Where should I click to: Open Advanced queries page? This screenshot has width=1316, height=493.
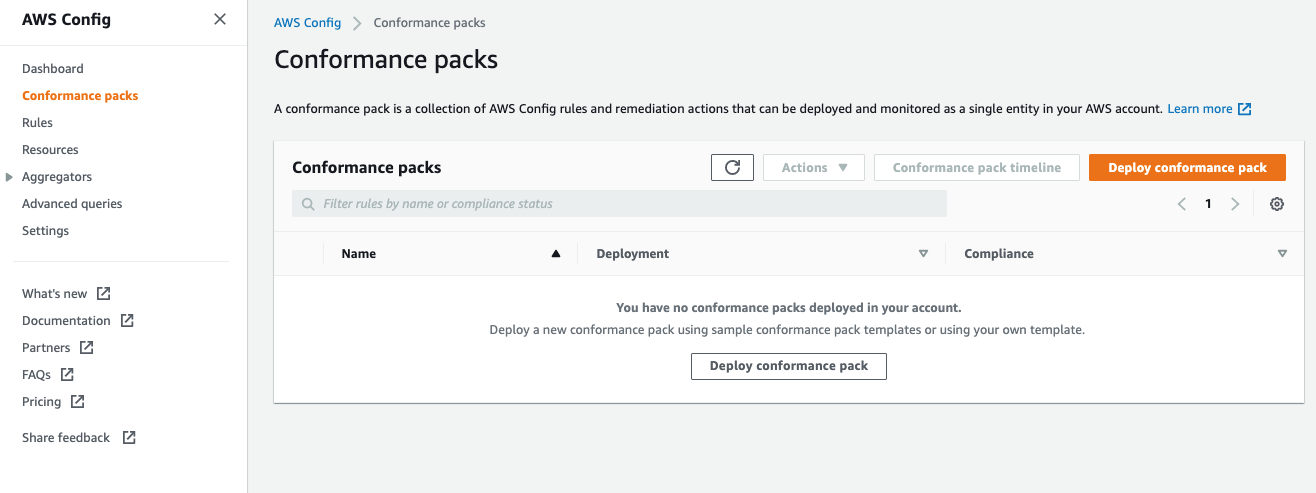coord(72,204)
